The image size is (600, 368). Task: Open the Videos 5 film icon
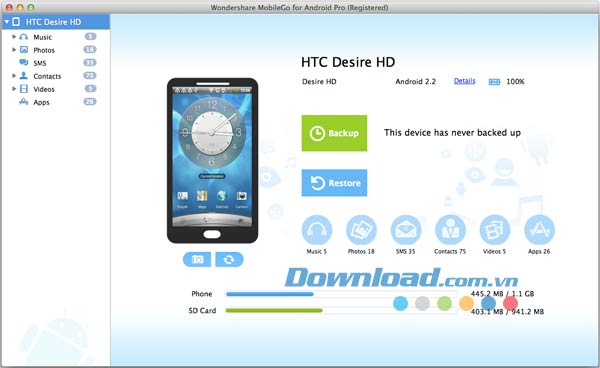(494, 230)
